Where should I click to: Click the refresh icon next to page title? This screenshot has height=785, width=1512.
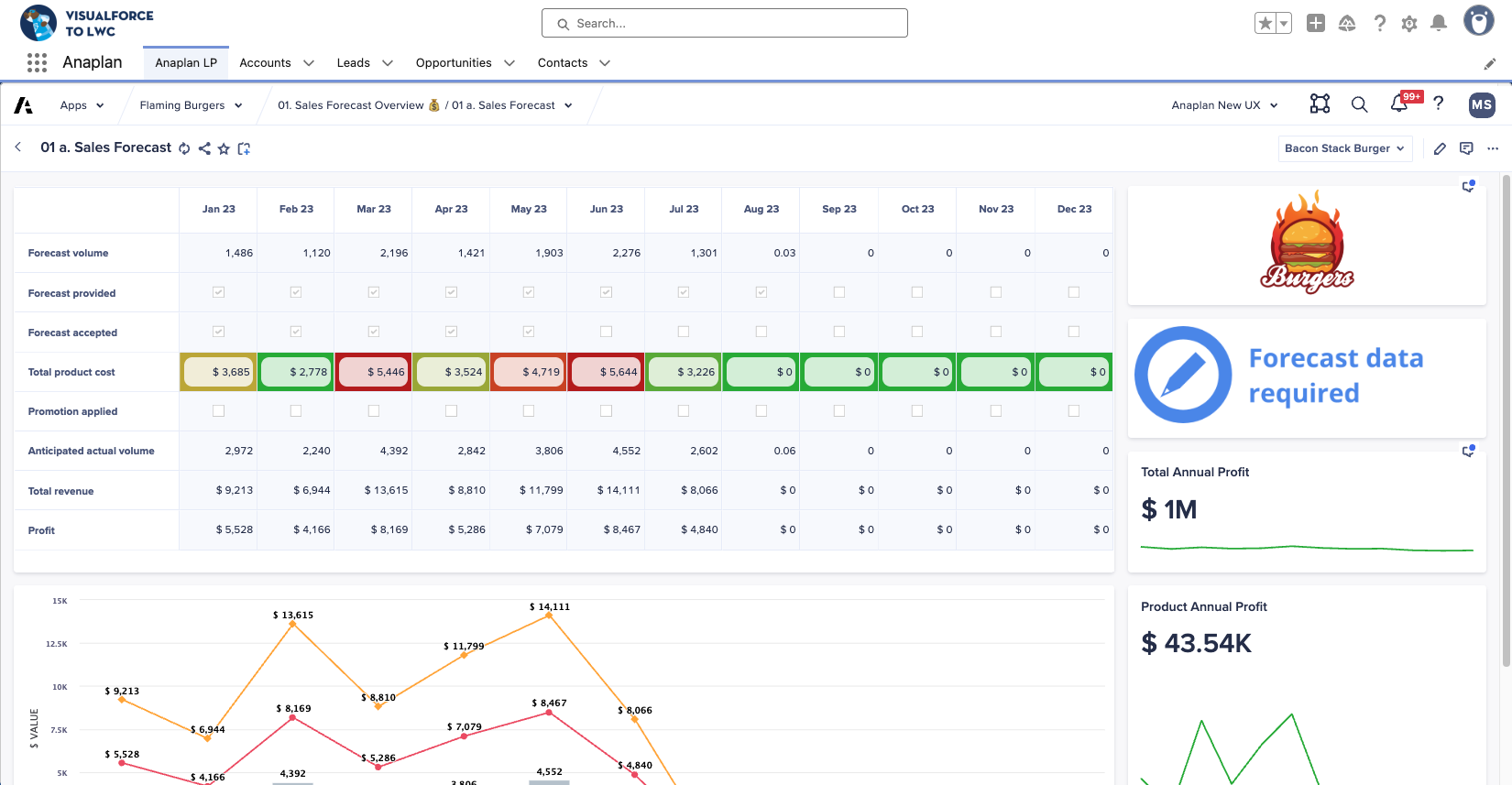pyautogui.click(x=184, y=148)
